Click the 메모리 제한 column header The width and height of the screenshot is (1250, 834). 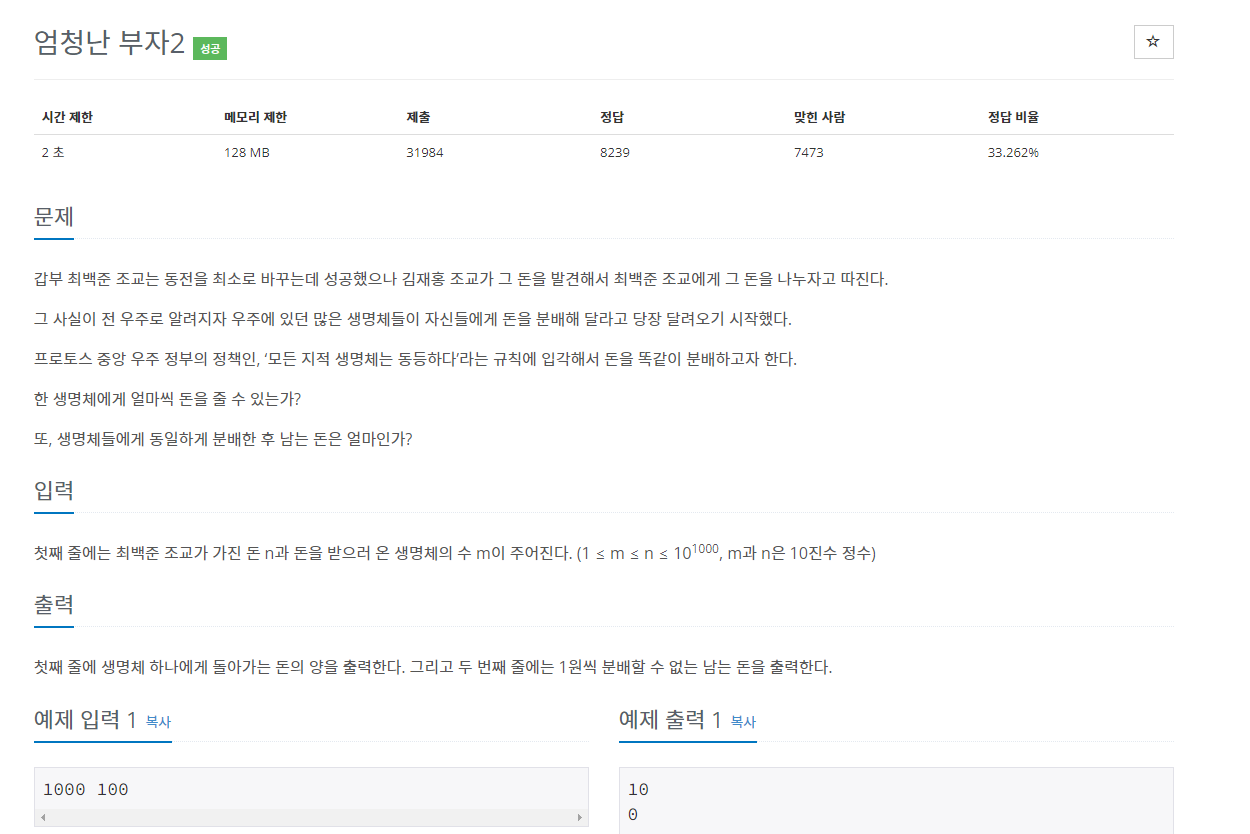[255, 117]
